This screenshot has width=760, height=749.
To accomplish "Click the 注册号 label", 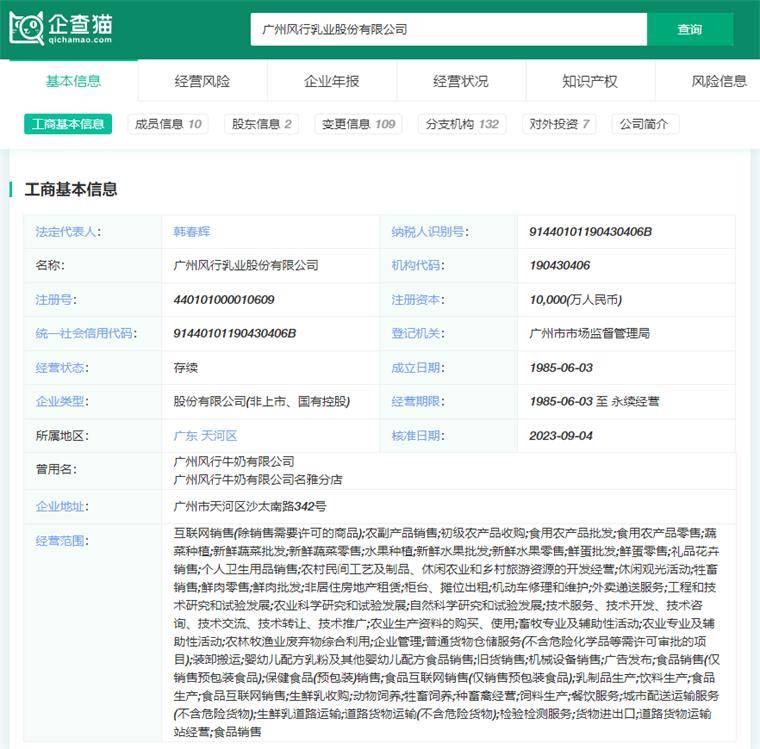I will pyautogui.click(x=56, y=300).
